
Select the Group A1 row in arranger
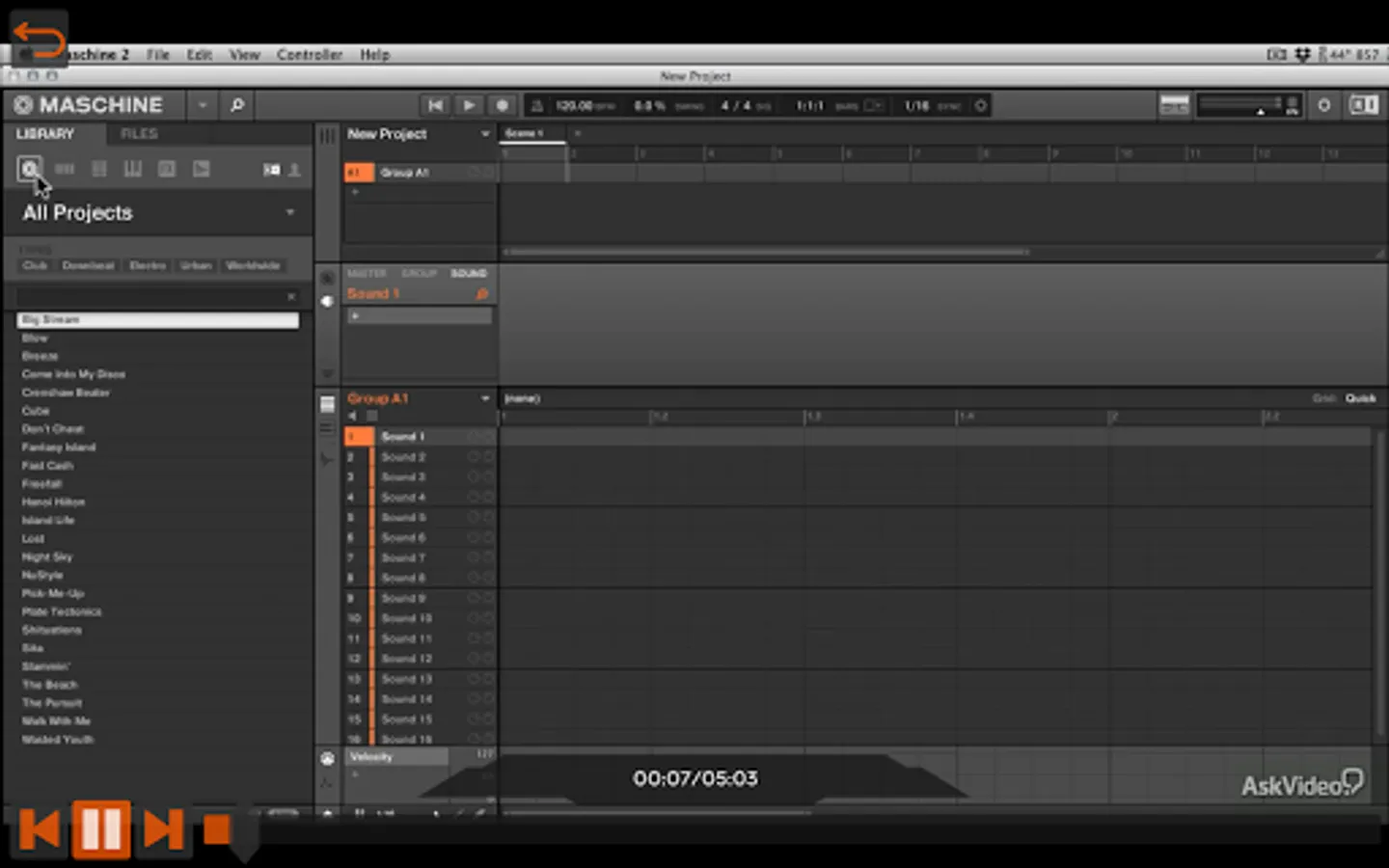tap(420, 172)
